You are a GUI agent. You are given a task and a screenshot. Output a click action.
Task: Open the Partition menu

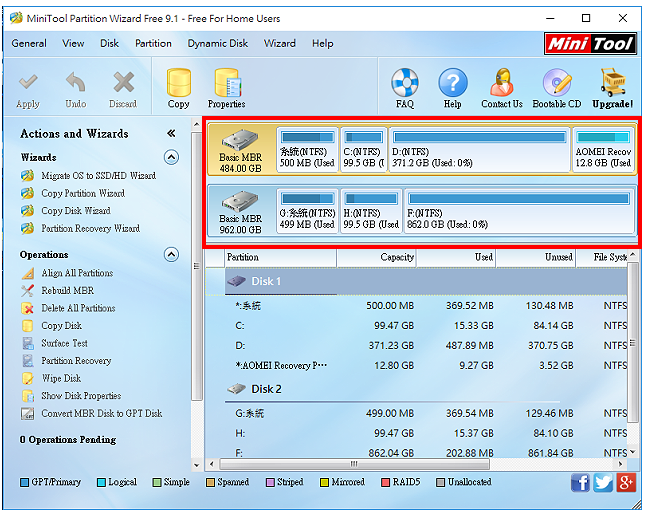153,43
